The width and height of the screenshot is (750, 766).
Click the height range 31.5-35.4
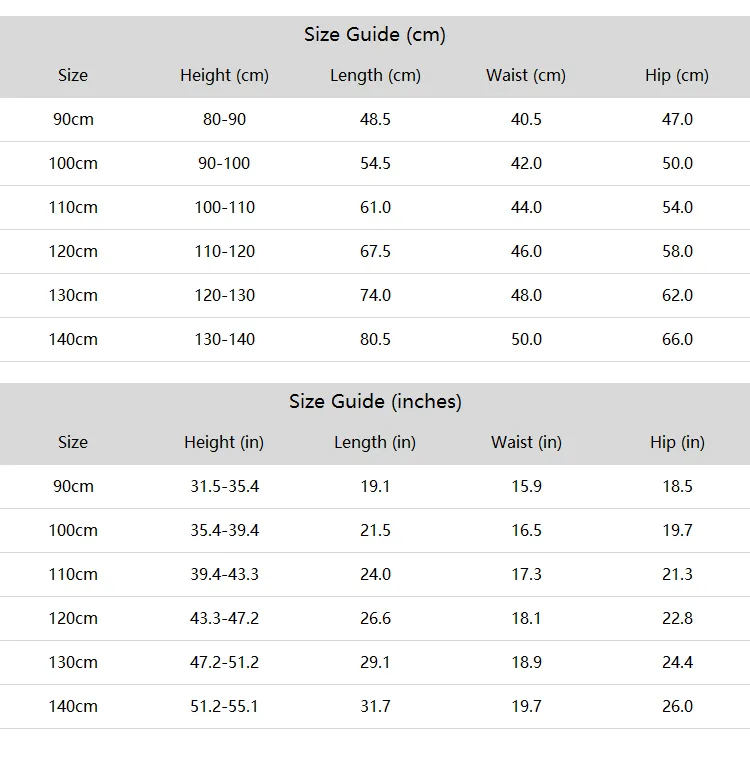(x=225, y=486)
